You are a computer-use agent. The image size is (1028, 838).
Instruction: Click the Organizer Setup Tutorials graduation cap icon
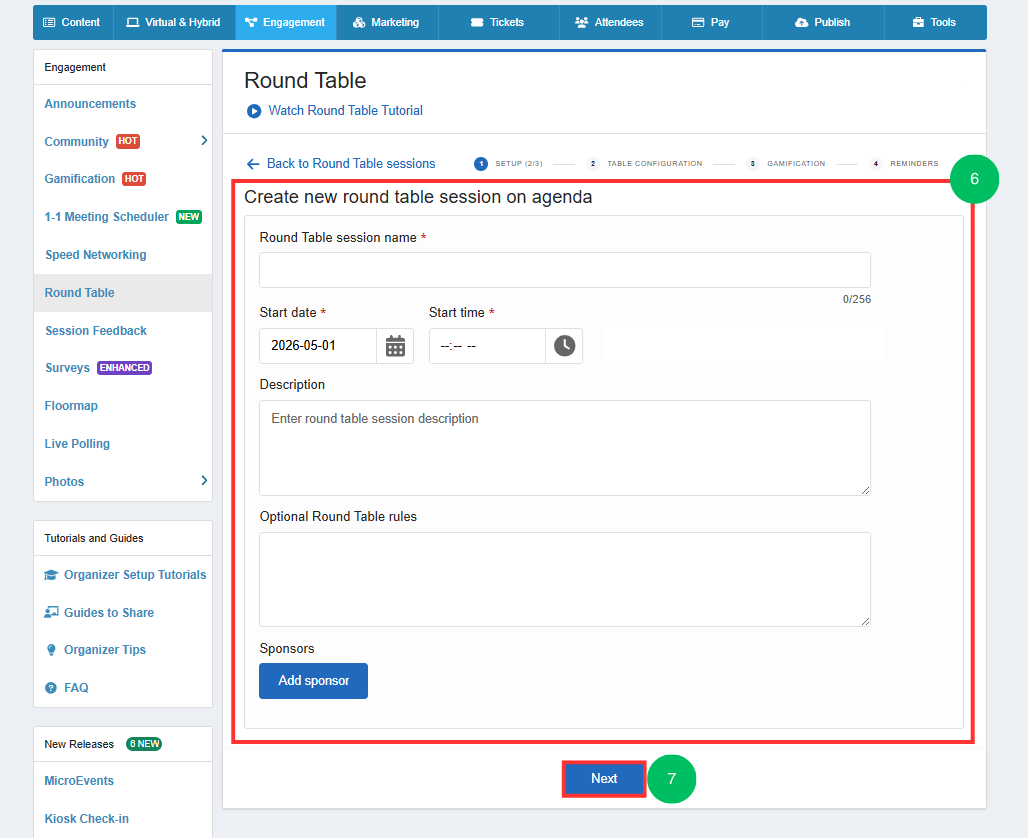51,575
